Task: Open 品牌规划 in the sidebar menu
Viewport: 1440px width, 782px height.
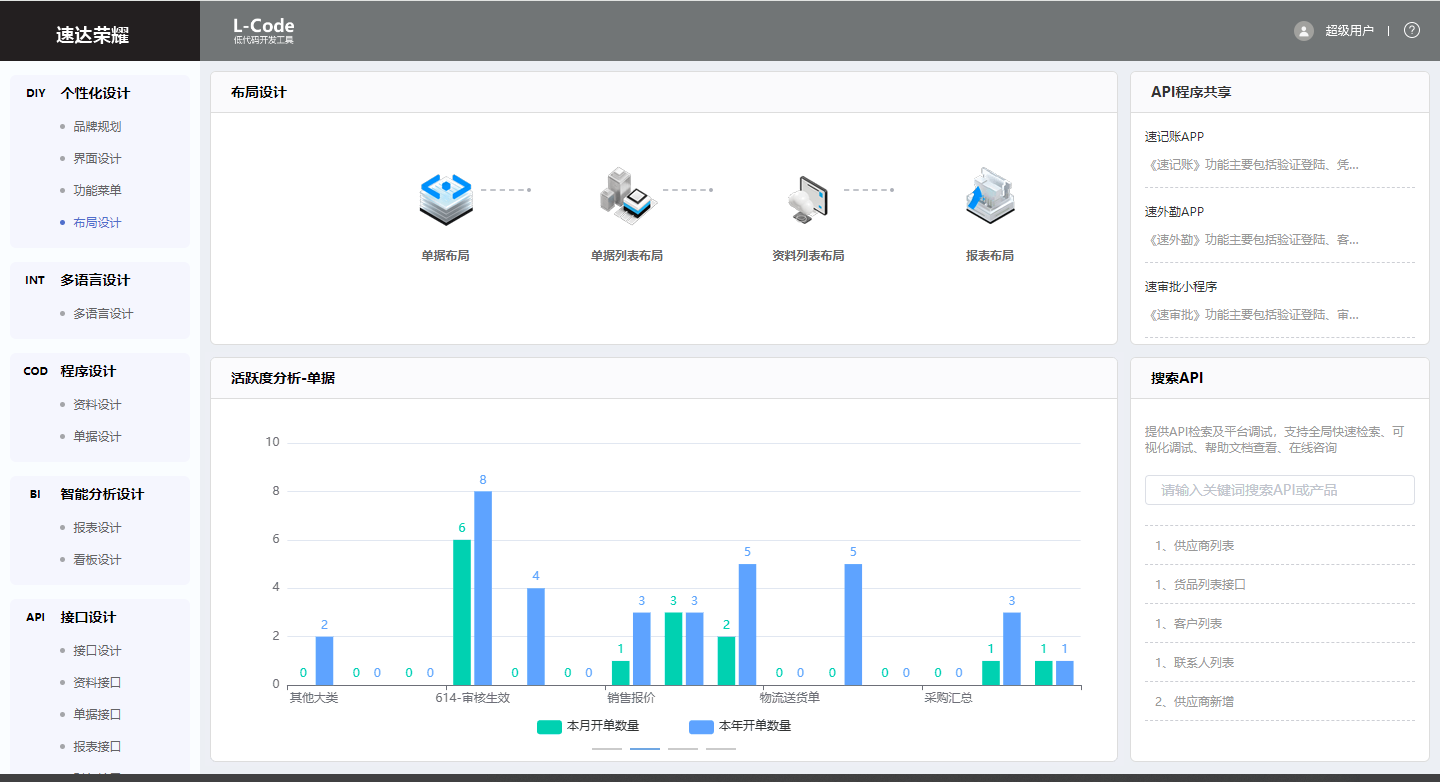Action: click(97, 127)
